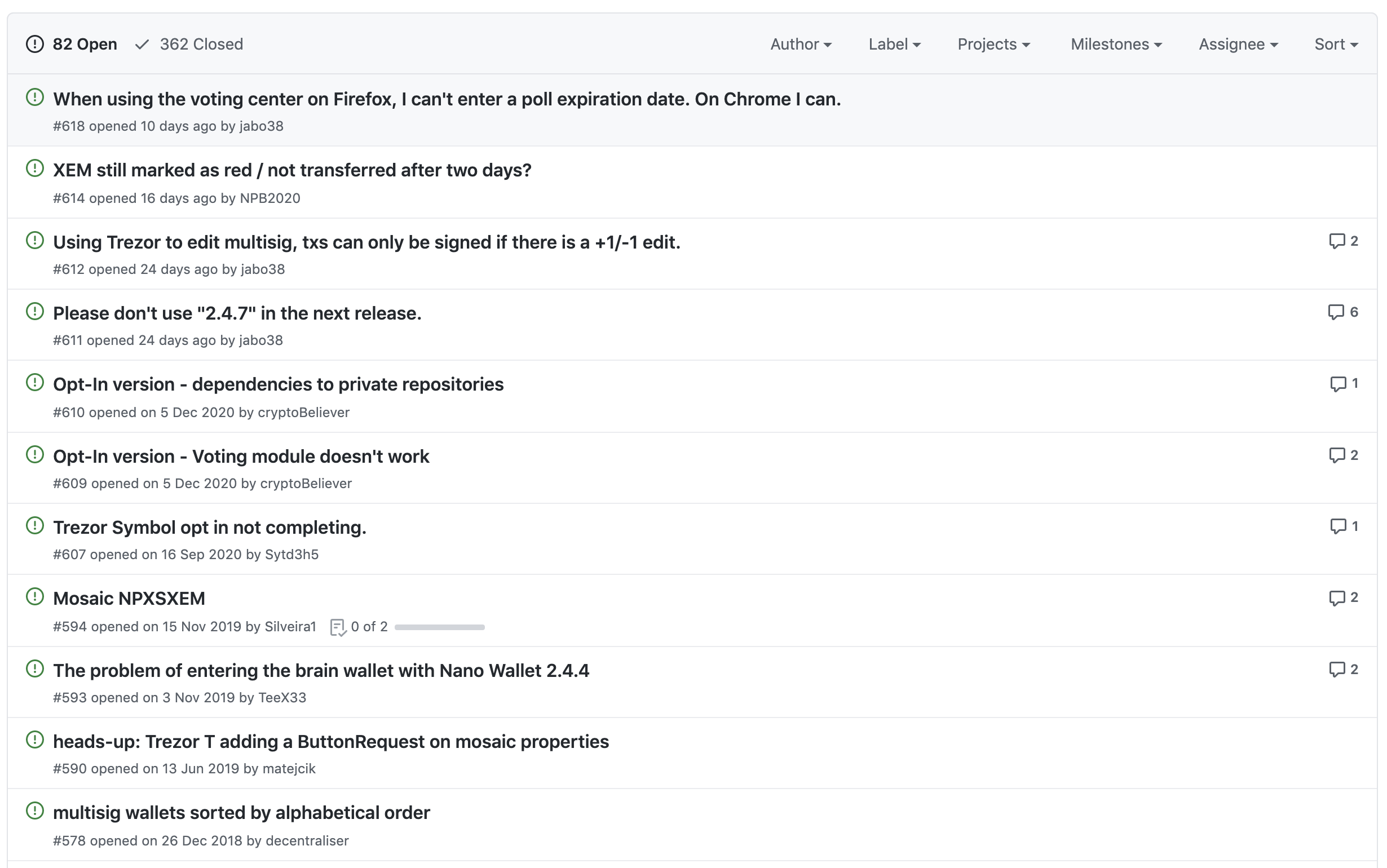Open the Label filter dropdown
This screenshot has width=1387, height=868.
point(894,44)
